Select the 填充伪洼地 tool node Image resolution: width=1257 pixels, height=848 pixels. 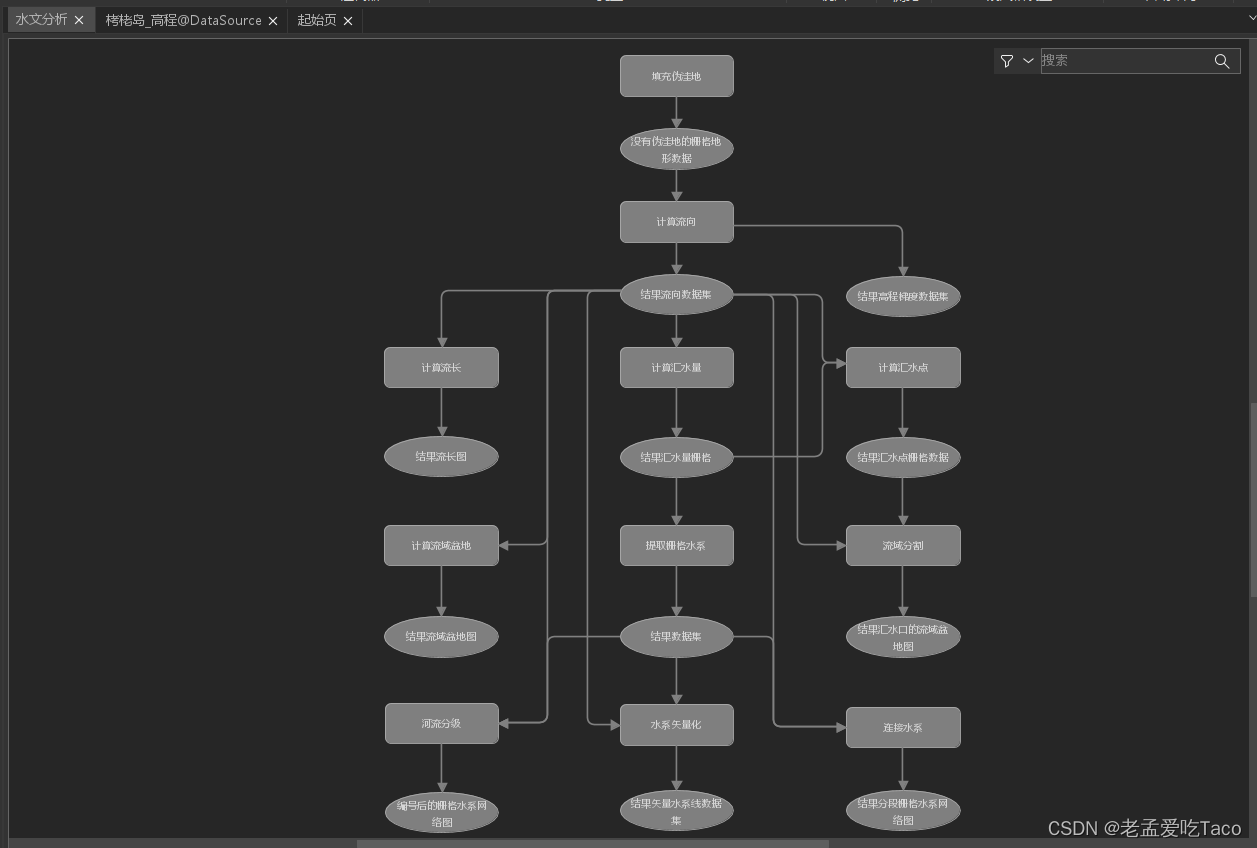click(677, 75)
